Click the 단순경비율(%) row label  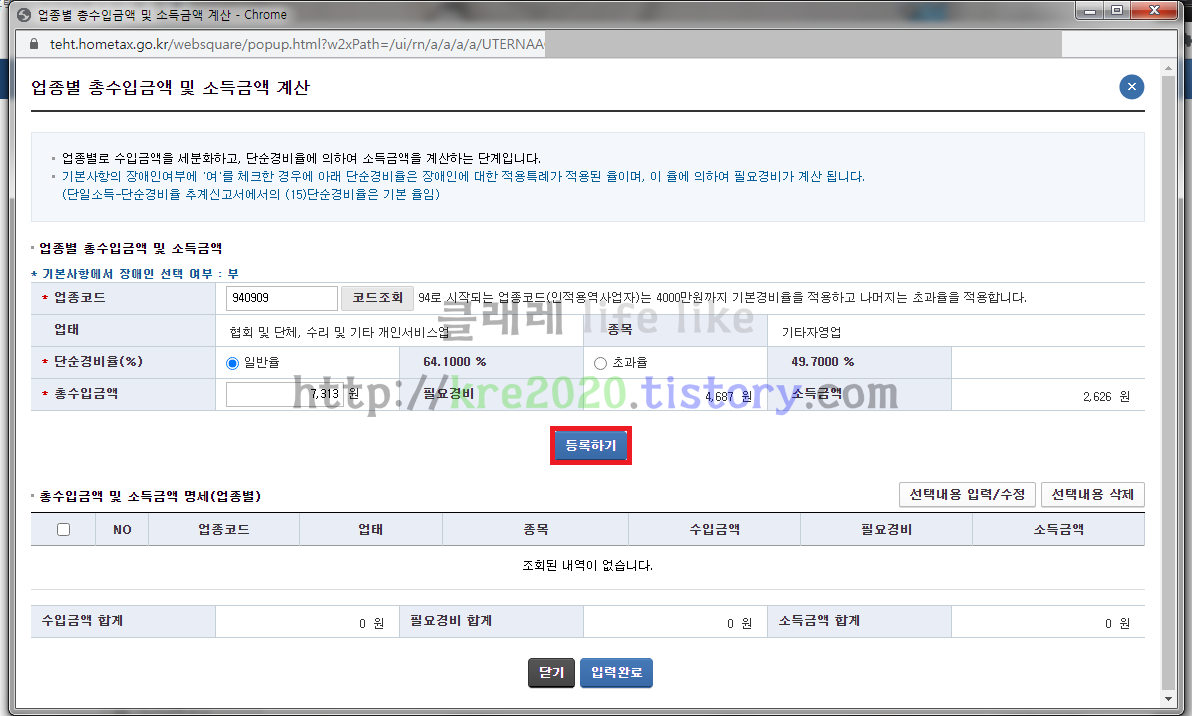point(98,362)
